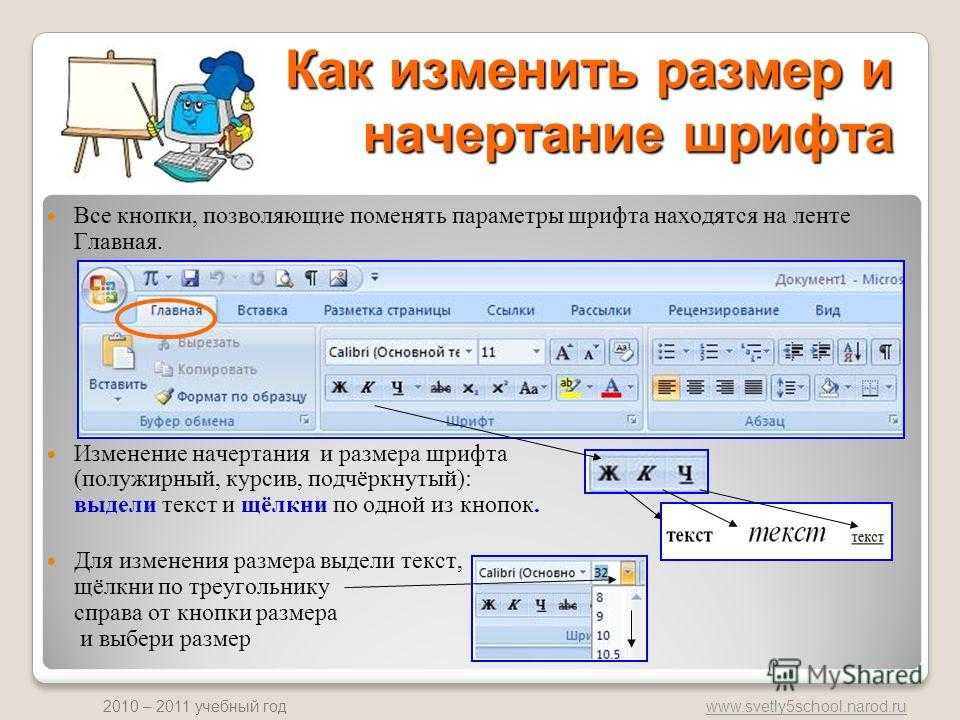The image size is (960, 720).
Task: Open the highlight color dropdown arrow
Action: click(589, 388)
